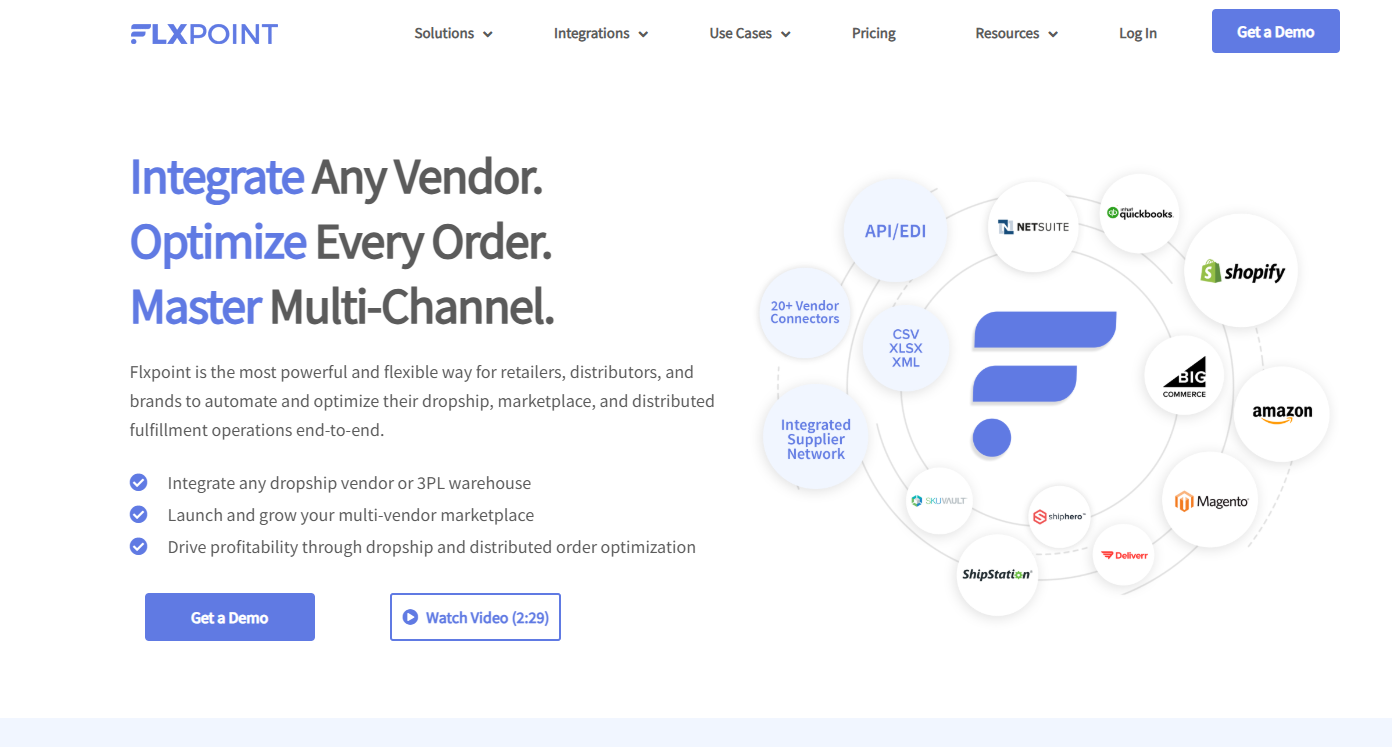Go to the Pricing page

tap(874, 33)
